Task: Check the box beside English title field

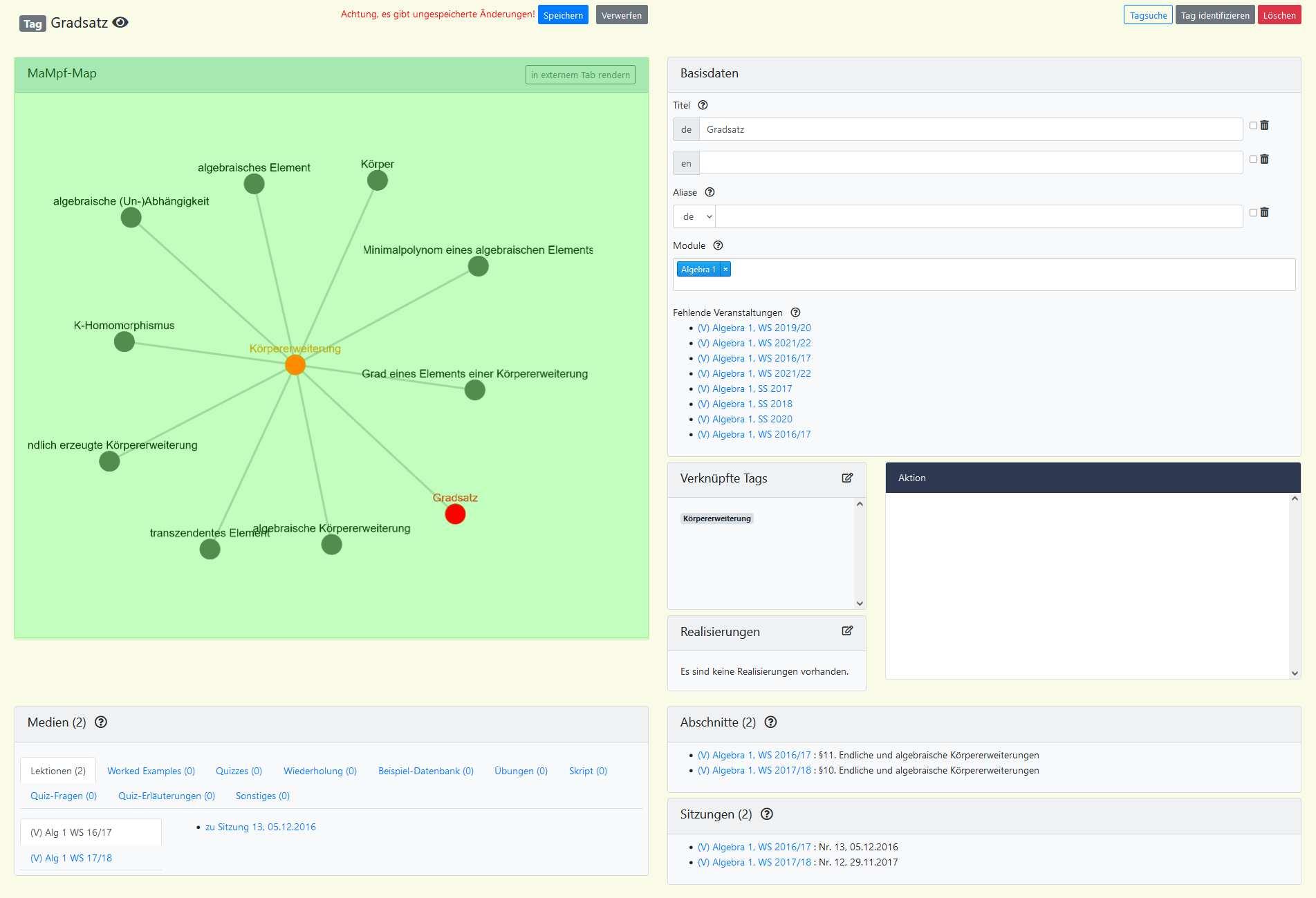Action: click(x=1253, y=160)
